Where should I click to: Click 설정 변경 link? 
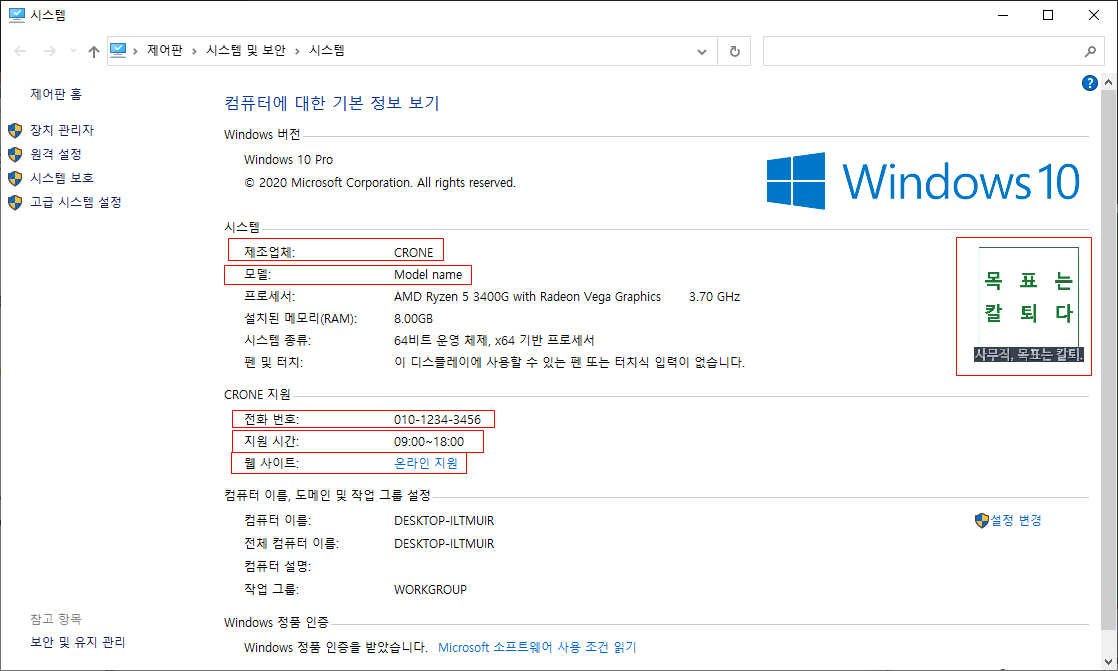(1016, 521)
